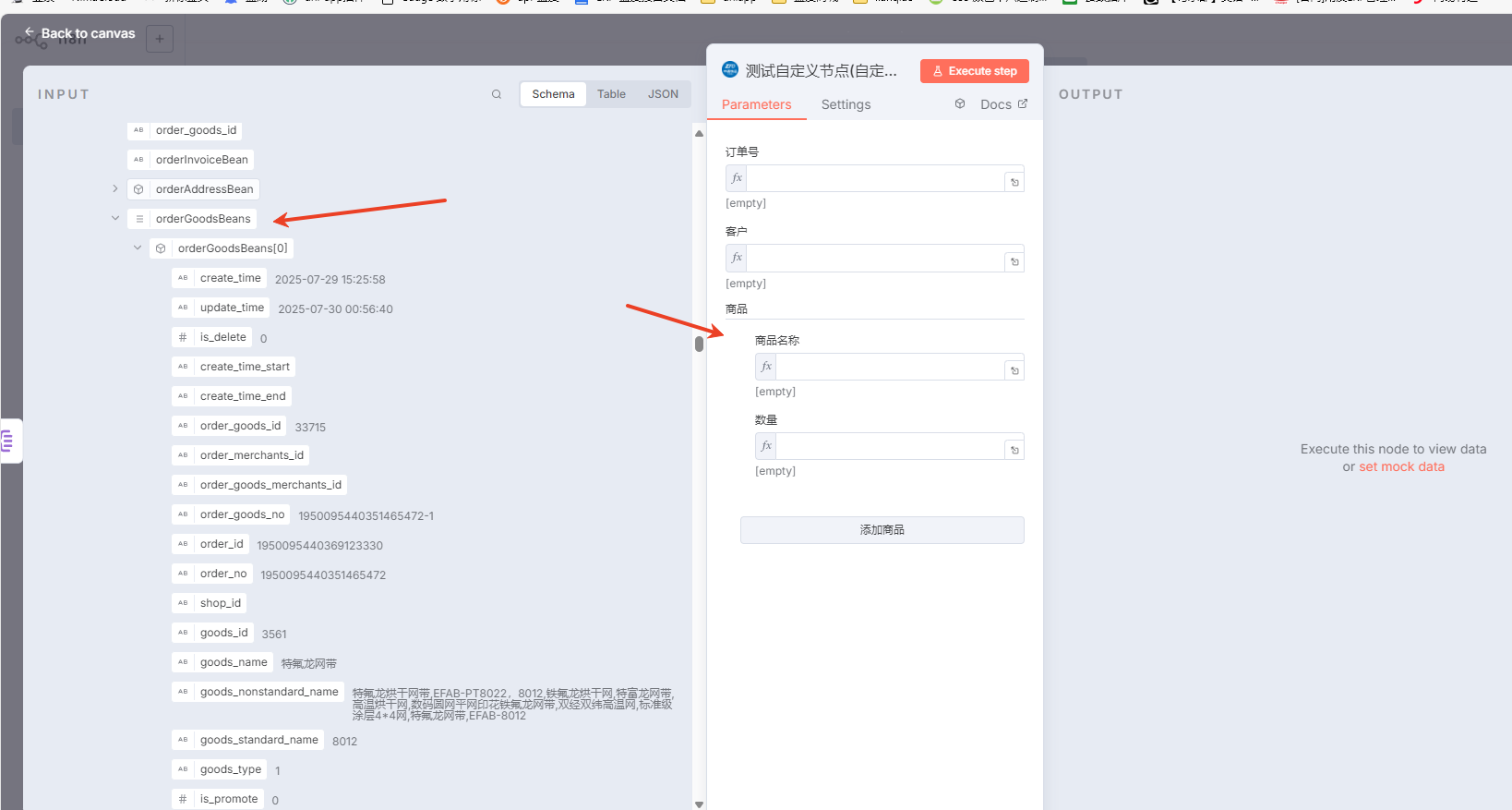This screenshot has width=1512, height=810.
Task: Select the is_delete field pill
Action: (x=211, y=337)
